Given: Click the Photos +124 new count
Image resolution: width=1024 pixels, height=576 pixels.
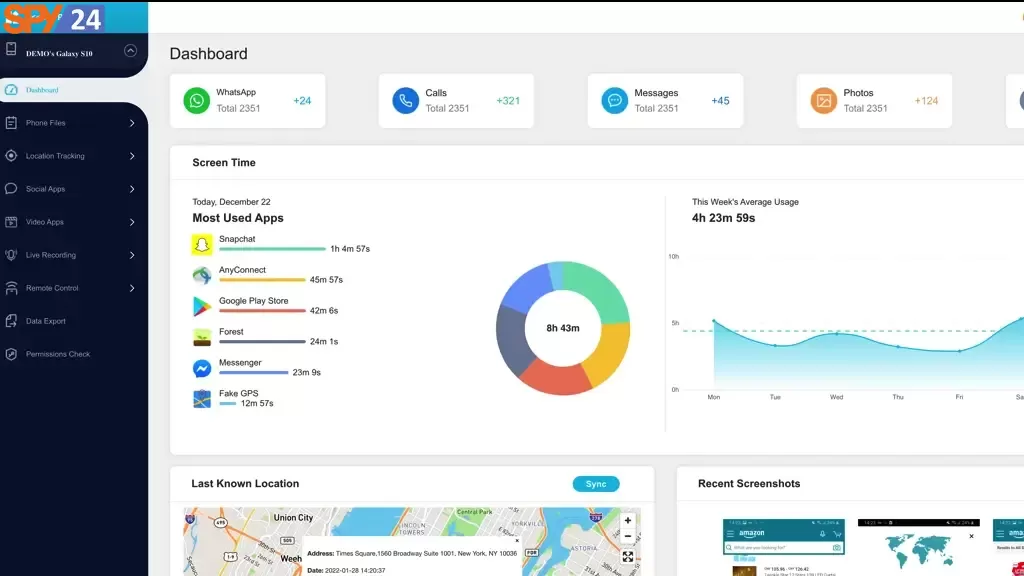Looking at the screenshot, I should tap(926, 101).
